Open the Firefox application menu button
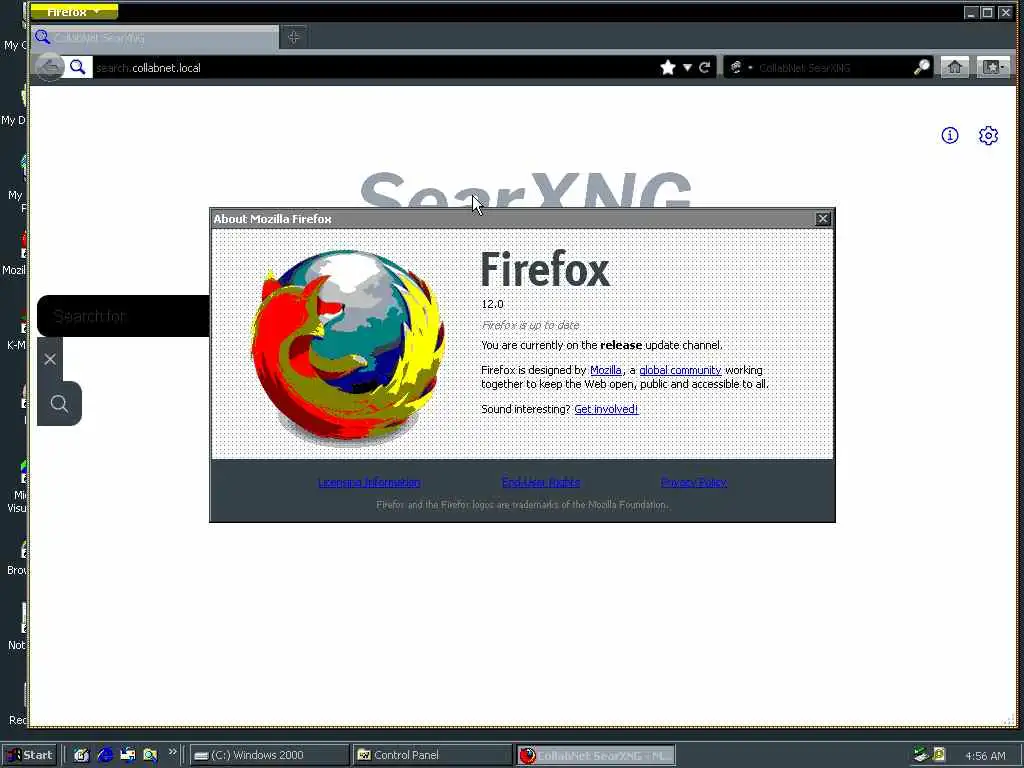 click(74, 12)
